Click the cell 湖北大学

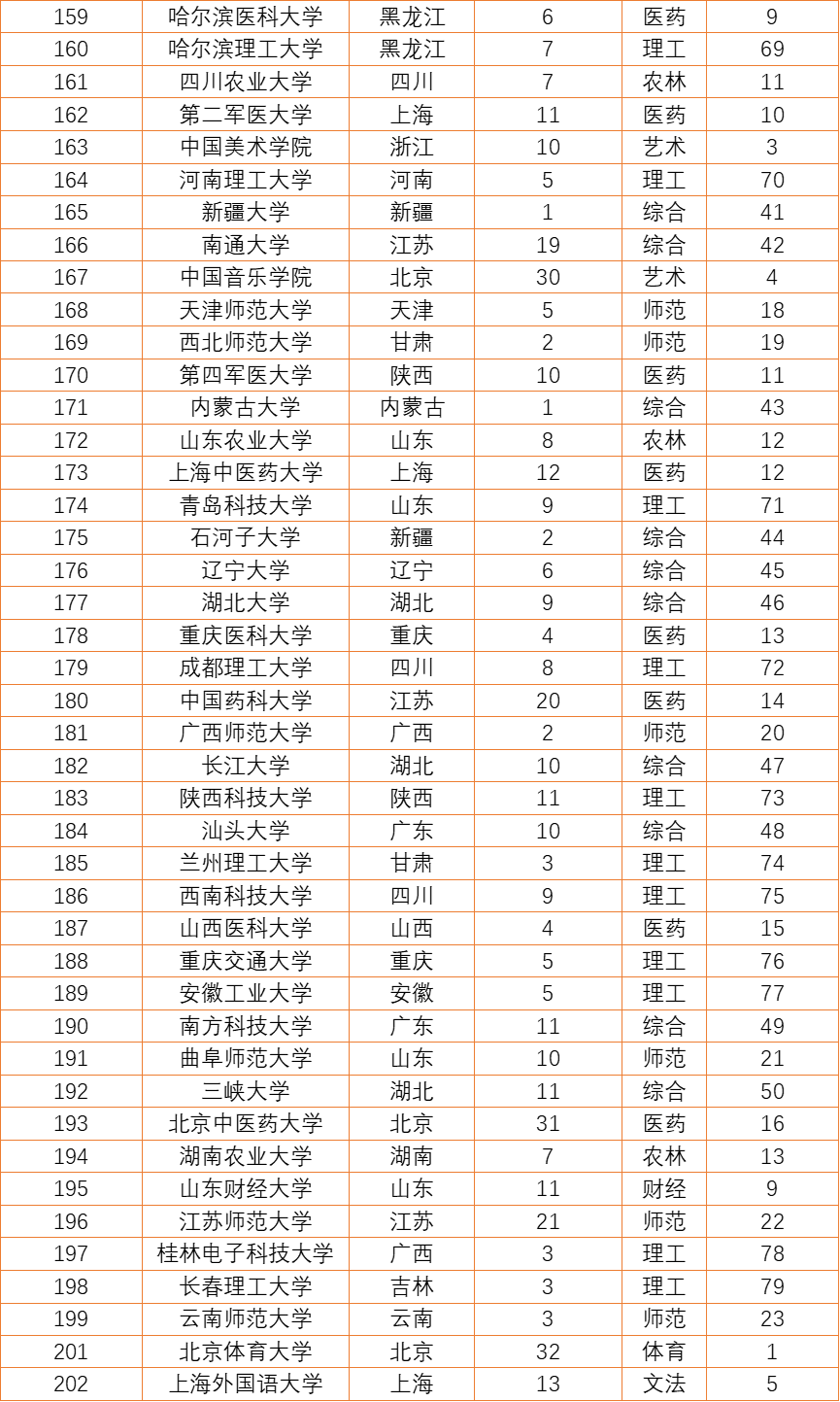pyautogui.click(x=246, y=602)
